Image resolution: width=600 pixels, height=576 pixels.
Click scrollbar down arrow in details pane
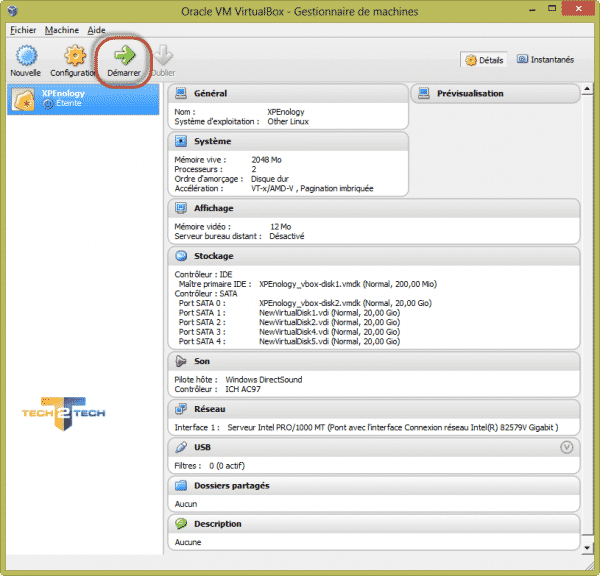coord(587,548)
